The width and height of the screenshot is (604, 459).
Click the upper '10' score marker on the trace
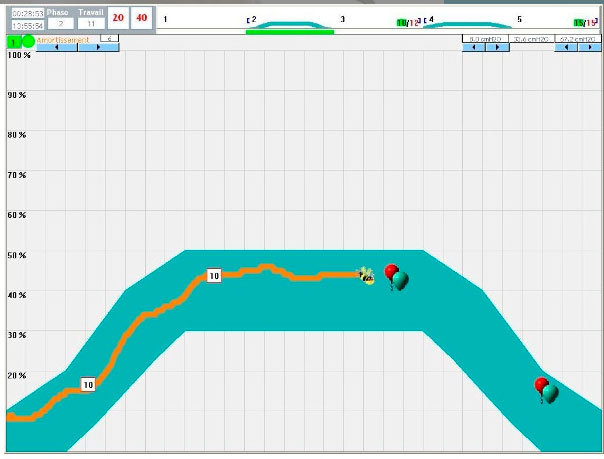click(x=213, y=275)
